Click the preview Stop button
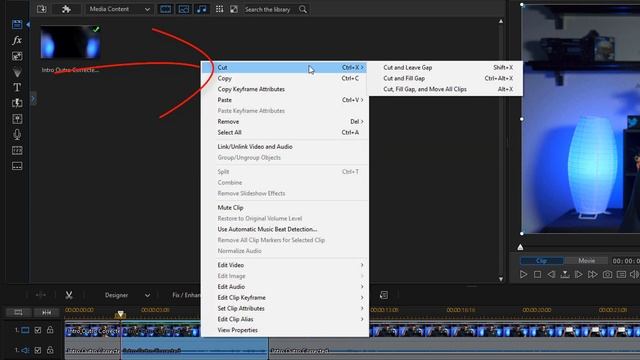This screenshot has width=640, height=360. click(538, 275)
